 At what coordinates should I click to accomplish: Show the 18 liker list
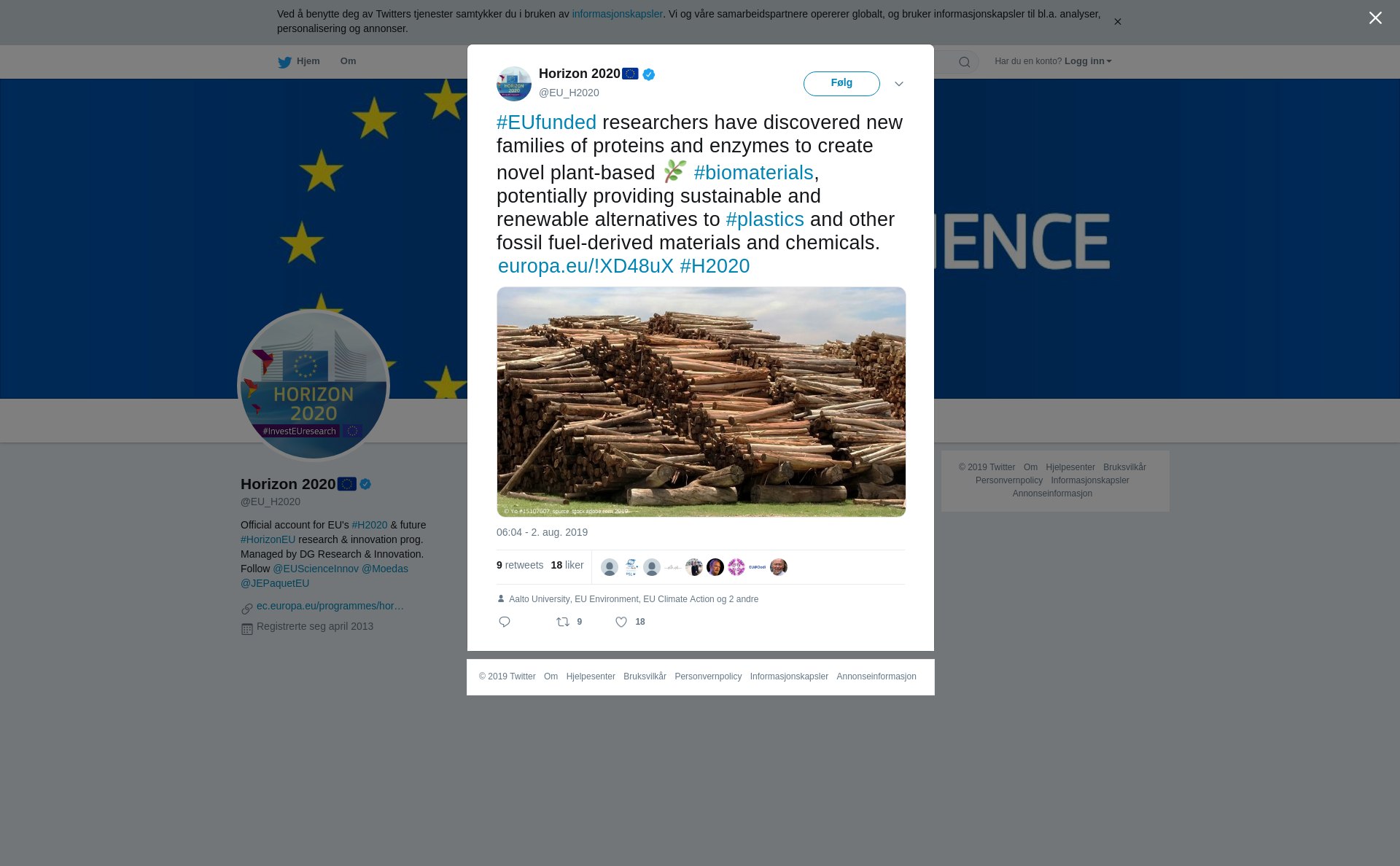pyautogui.click(x=567, y=565)
